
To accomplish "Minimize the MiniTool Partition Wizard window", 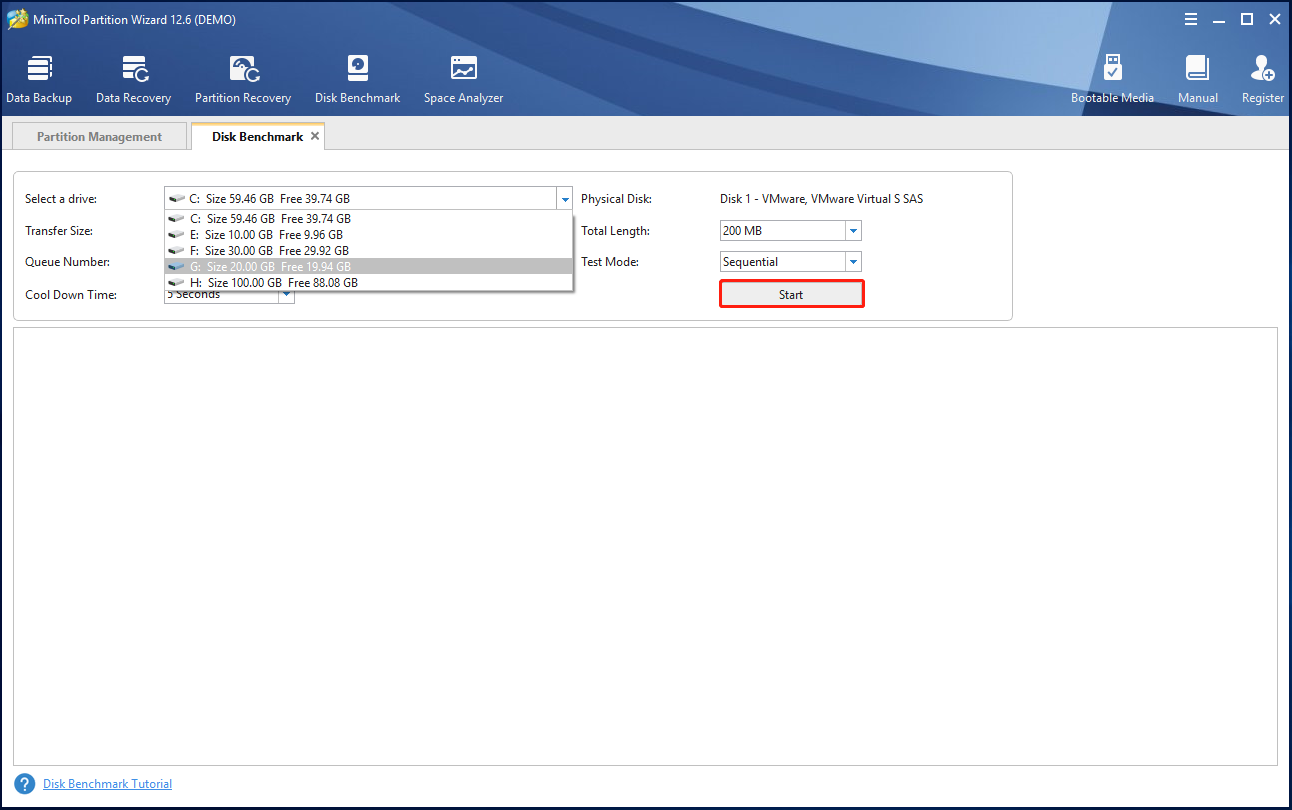I will click(1219, 19).
